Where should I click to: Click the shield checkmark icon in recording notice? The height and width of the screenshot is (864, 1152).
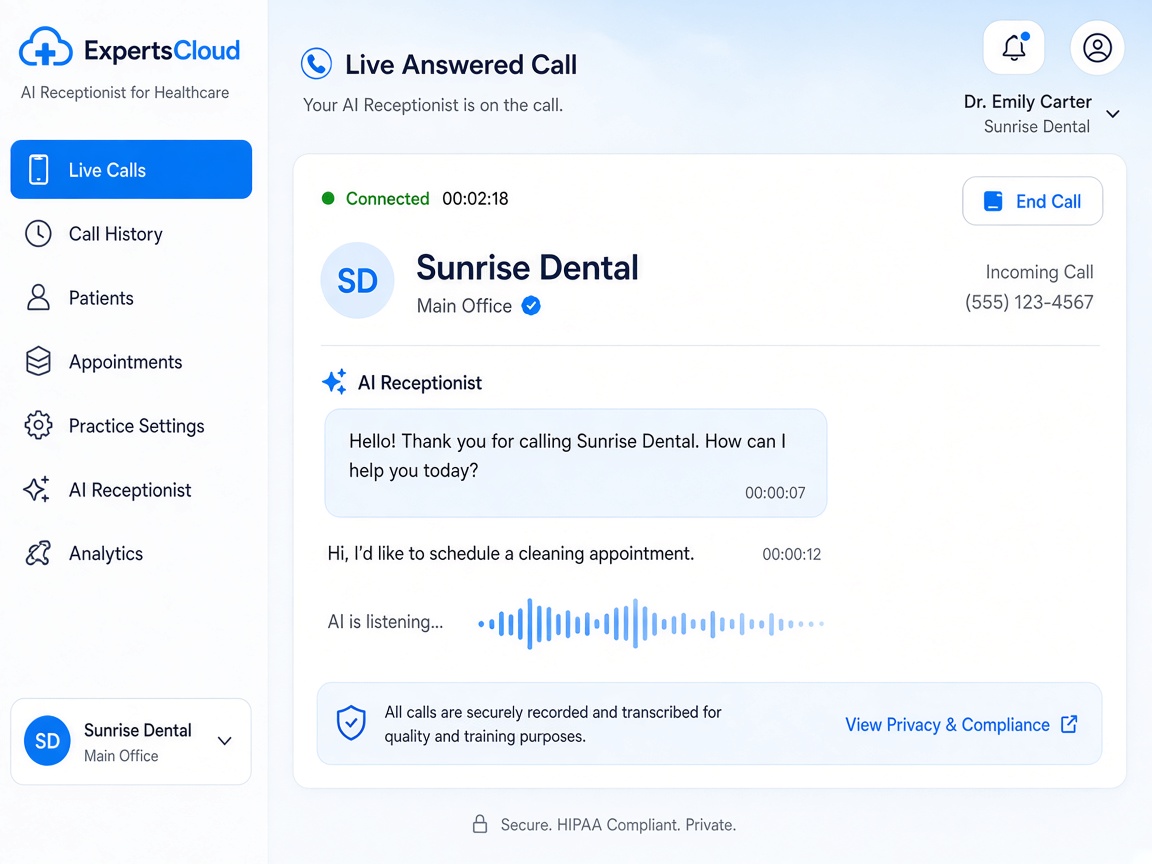click(351, 723)
